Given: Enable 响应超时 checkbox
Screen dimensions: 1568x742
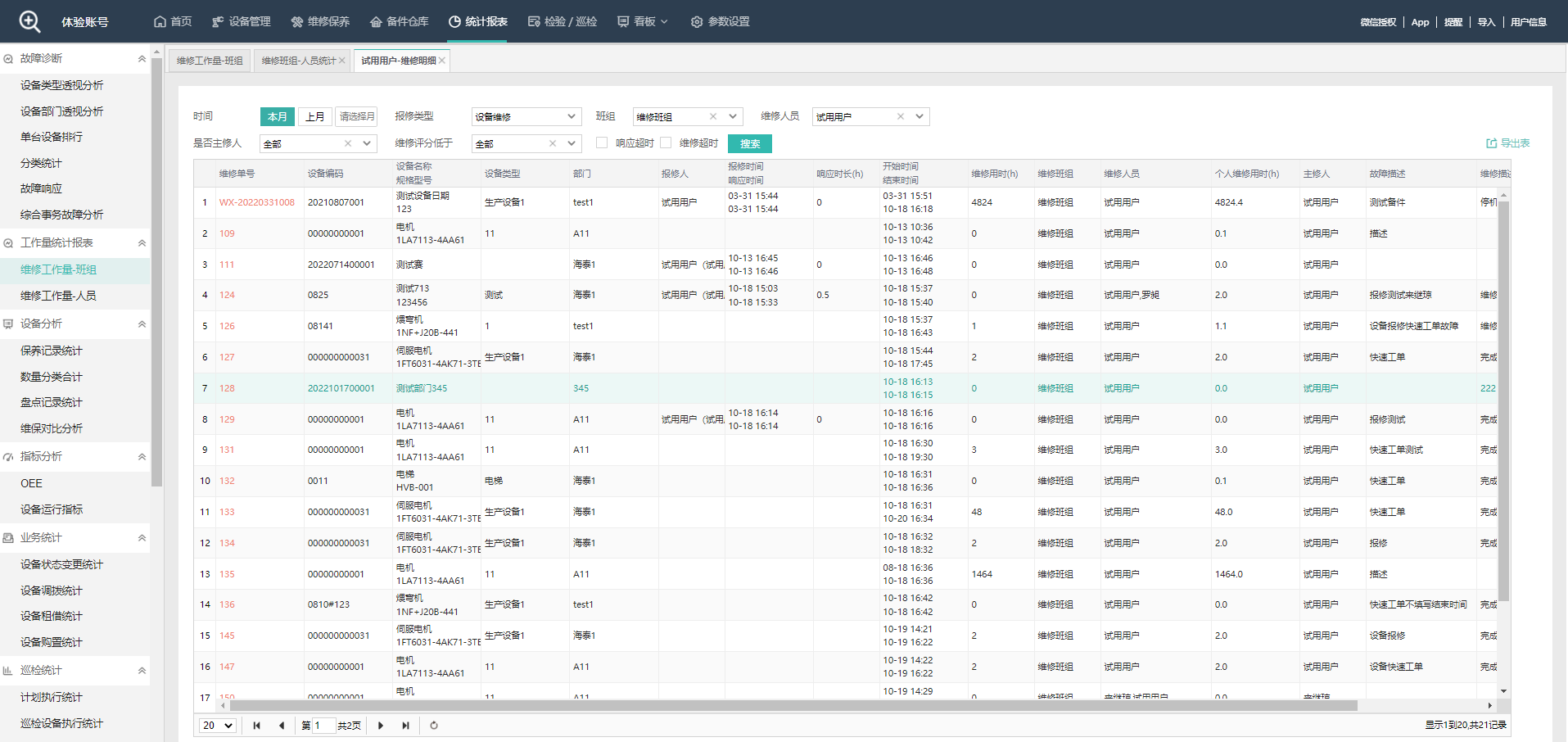Looking at the screenshot, I should (602, 143).
